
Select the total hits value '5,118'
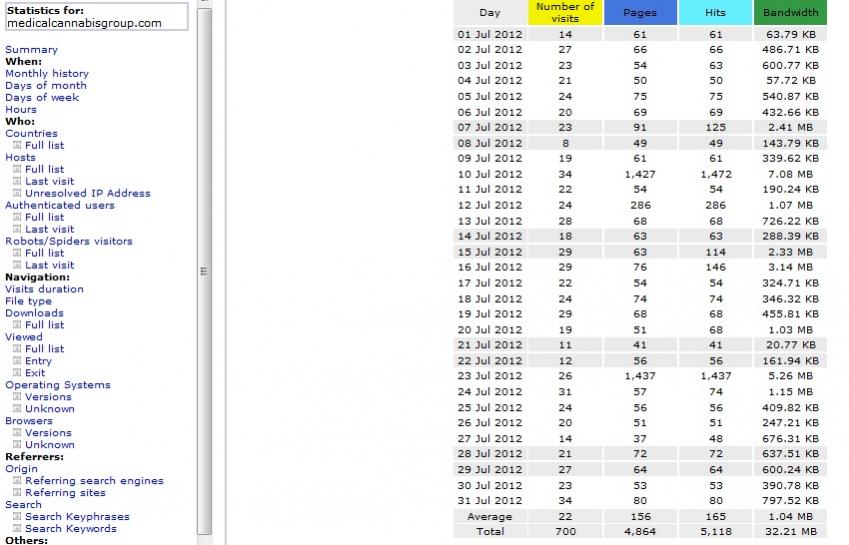point(715,531)
